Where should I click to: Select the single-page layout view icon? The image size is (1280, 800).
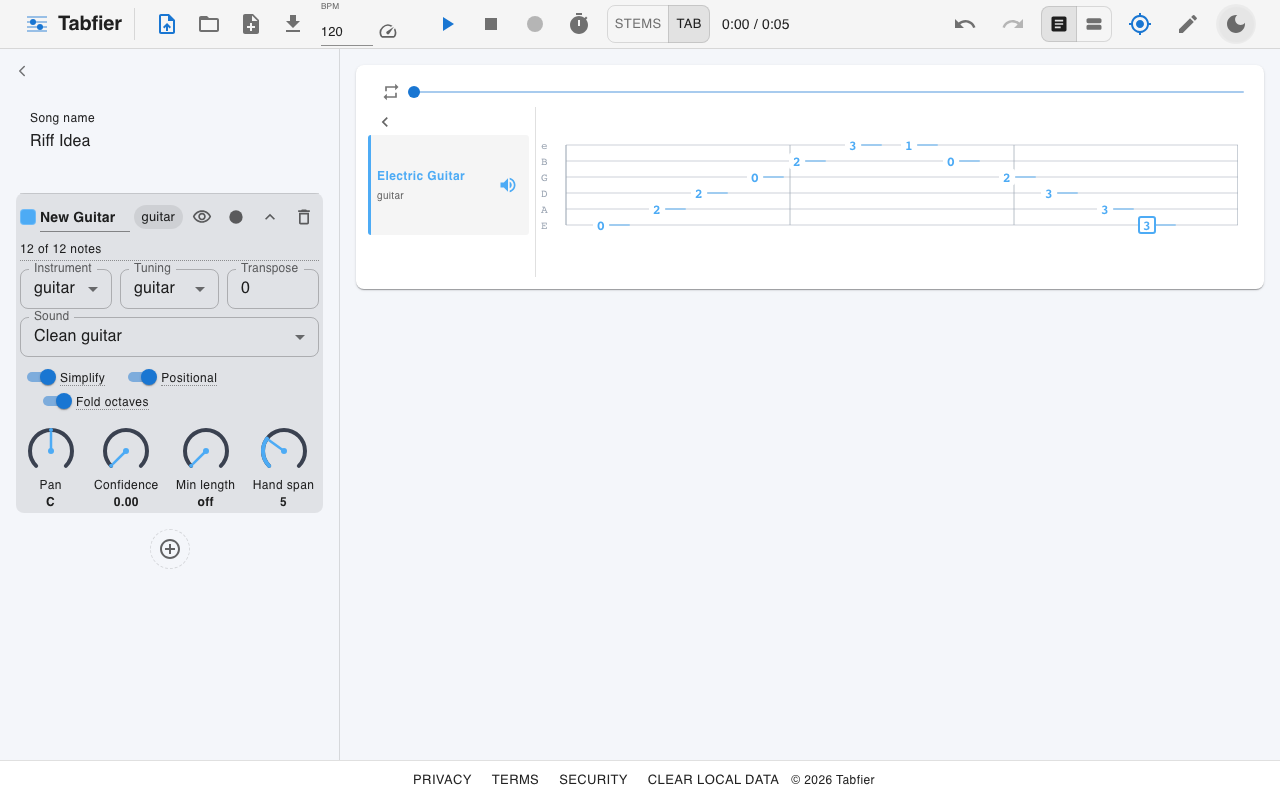click(1059, 24)
